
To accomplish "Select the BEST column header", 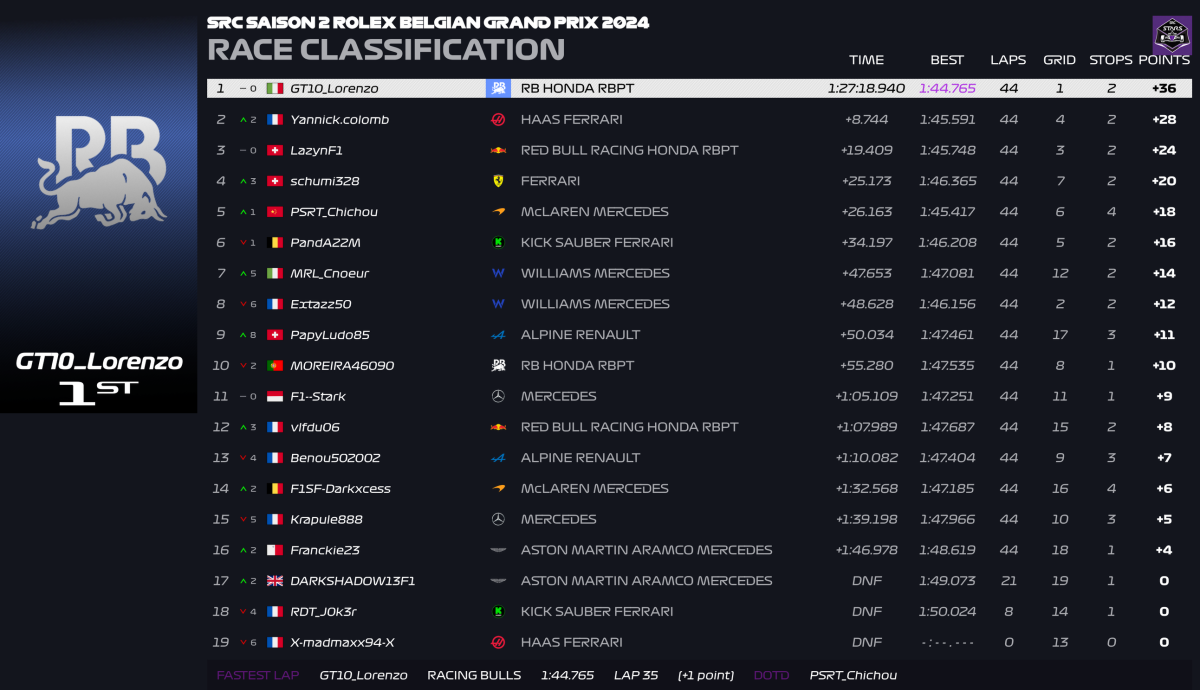I will pos(946,60).
